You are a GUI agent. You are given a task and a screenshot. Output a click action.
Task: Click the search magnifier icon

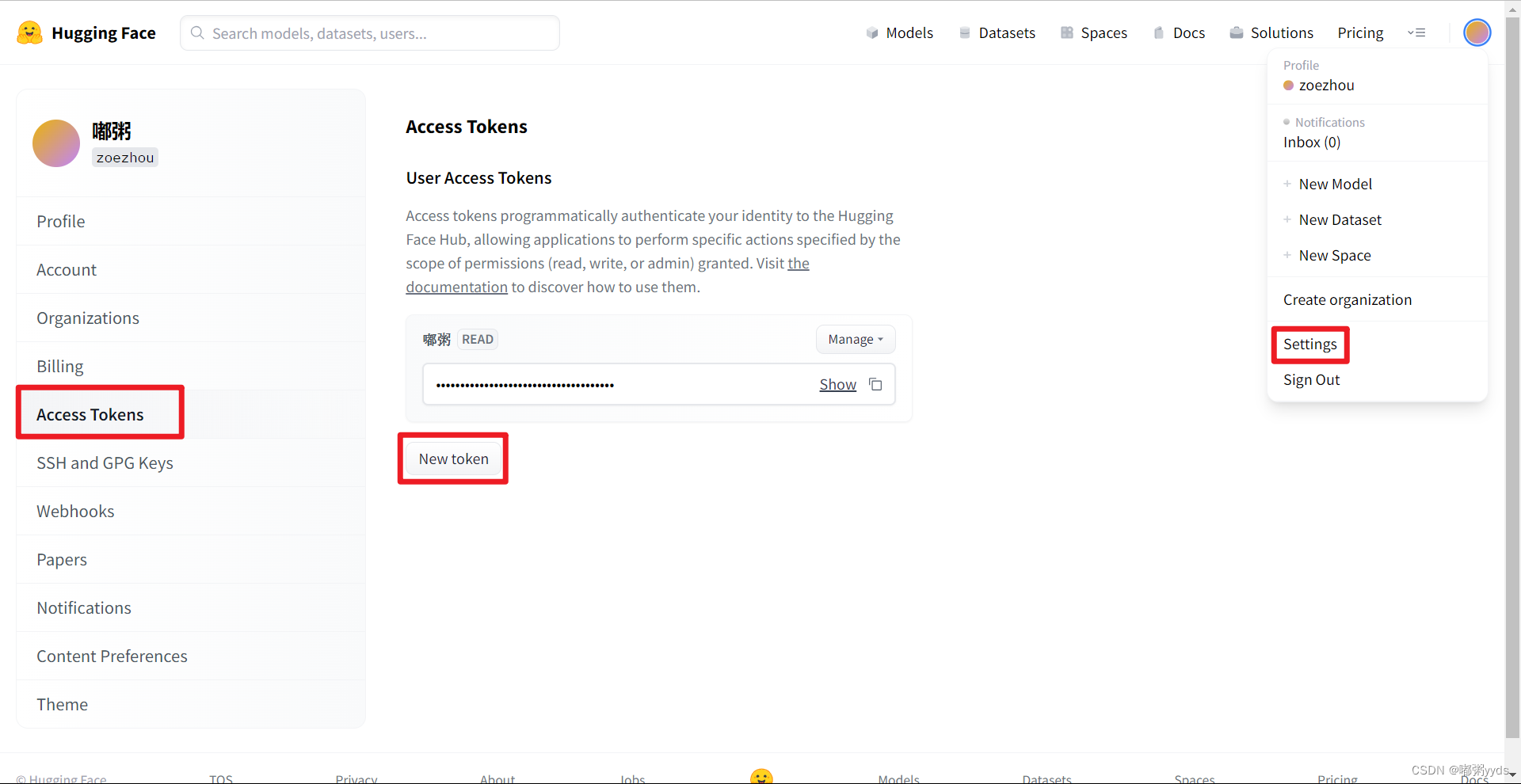point(197,32)
